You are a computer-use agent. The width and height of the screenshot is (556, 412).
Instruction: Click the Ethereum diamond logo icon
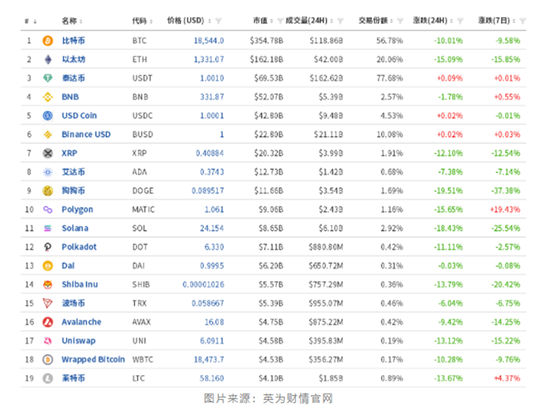tap(48, 59)
